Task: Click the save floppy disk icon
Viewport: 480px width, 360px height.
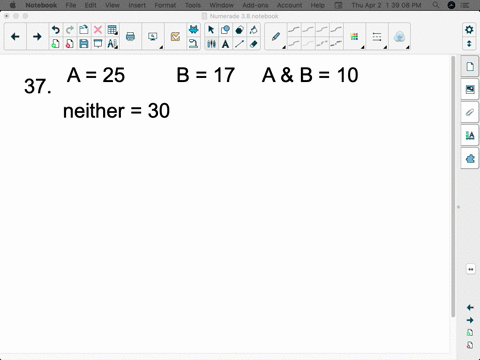Action: (84, 44)
